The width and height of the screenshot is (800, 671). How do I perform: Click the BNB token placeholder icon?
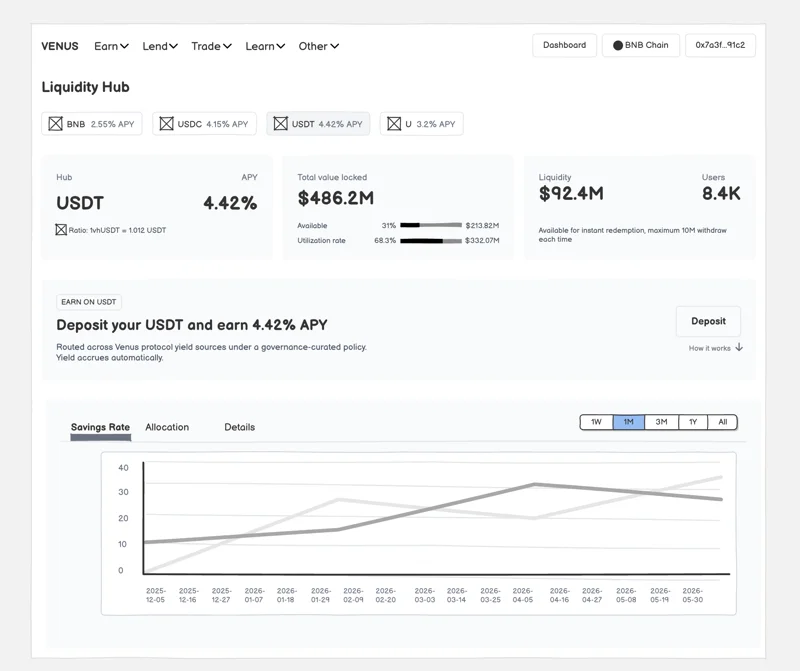tap(56, 123)
